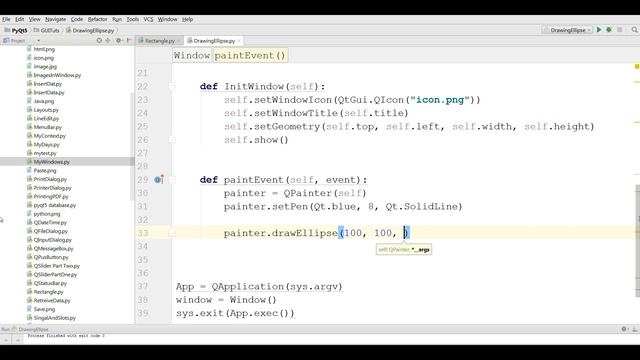This screenshot has height=360, width=640.
Task: Open the File menu
Action: coord(6,19)
